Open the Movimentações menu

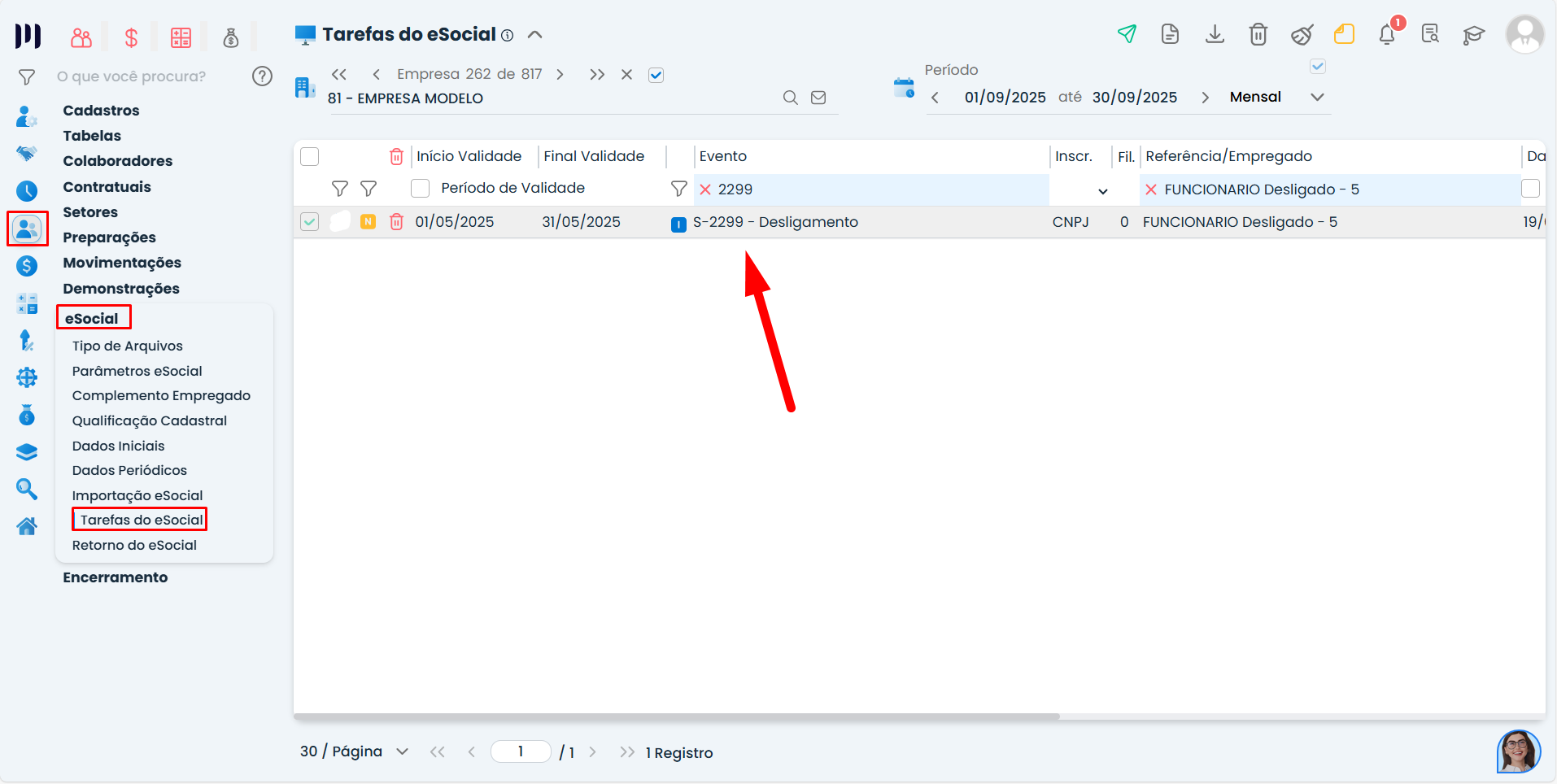[122, 263]
